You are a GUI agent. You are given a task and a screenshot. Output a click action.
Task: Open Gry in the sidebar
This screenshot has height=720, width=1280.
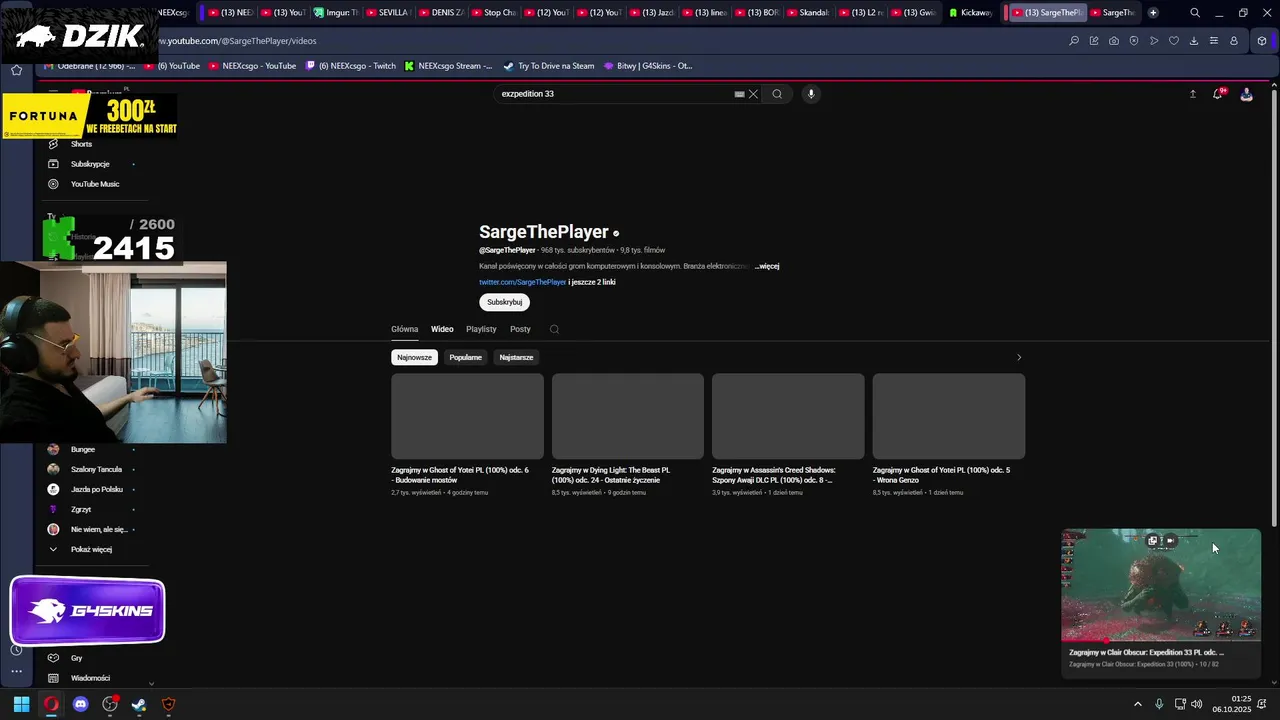77,658
